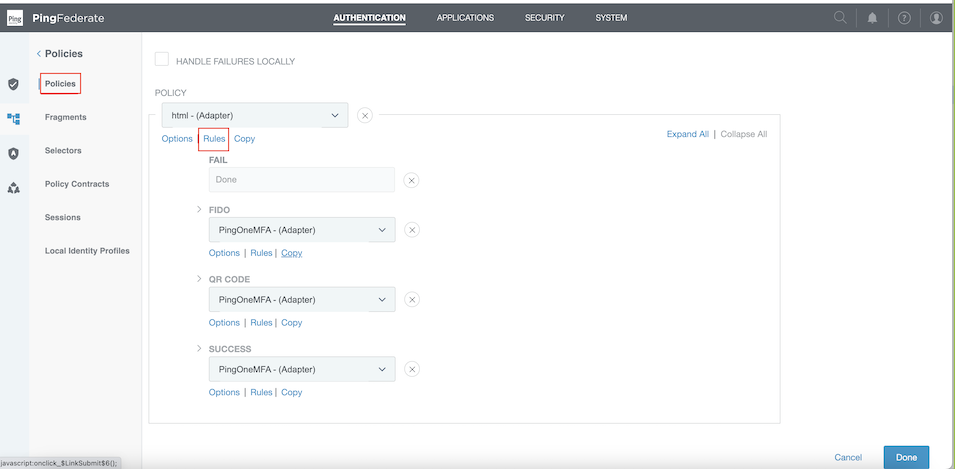Open Options under SUCCESS

click(224, 392)
